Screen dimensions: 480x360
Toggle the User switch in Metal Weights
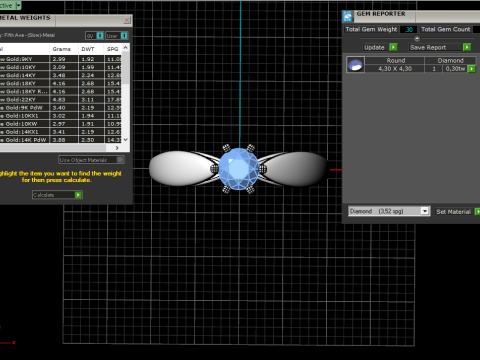pos(124,36)
